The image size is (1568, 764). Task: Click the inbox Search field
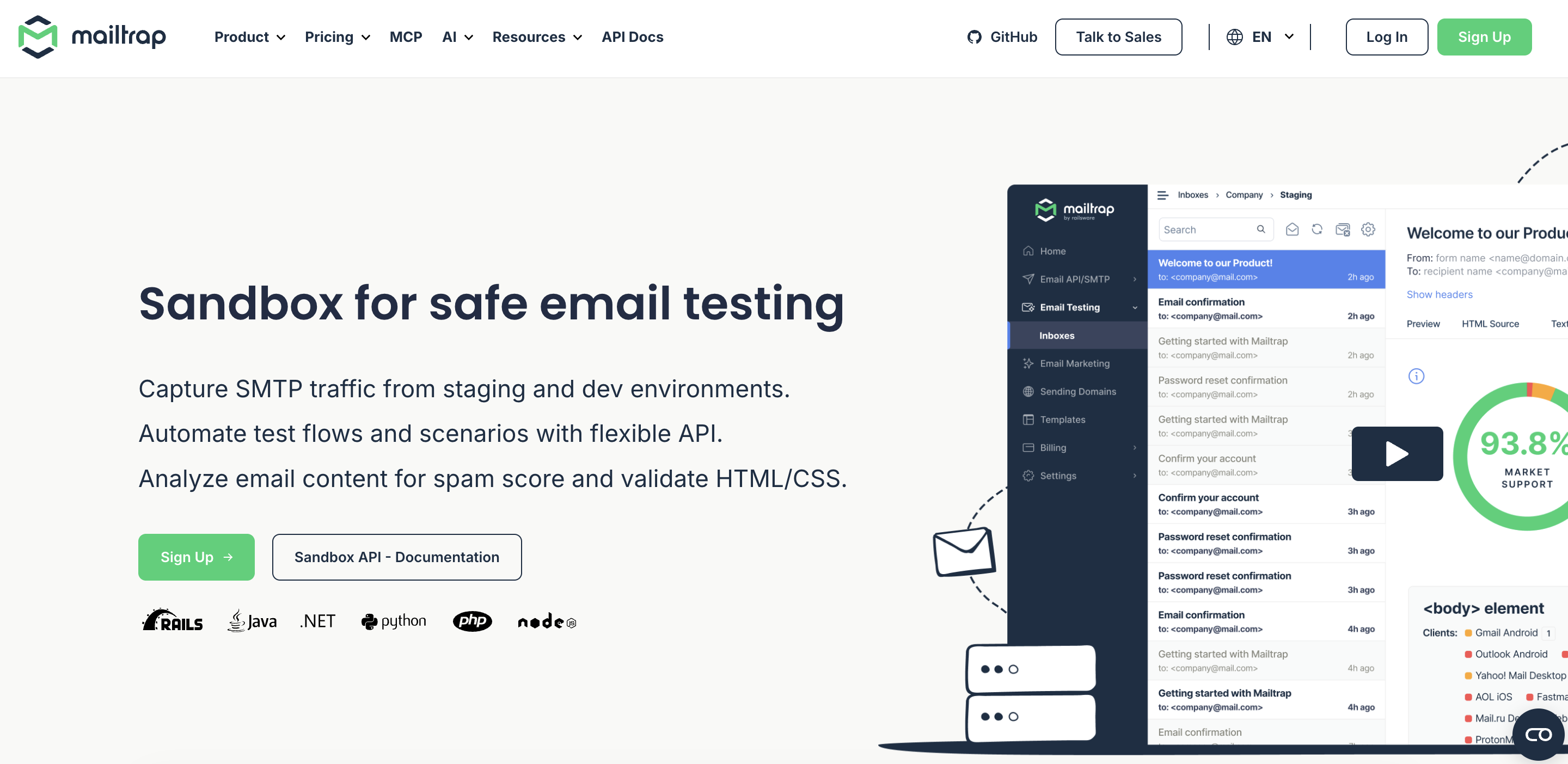[x=1216, y=229]
